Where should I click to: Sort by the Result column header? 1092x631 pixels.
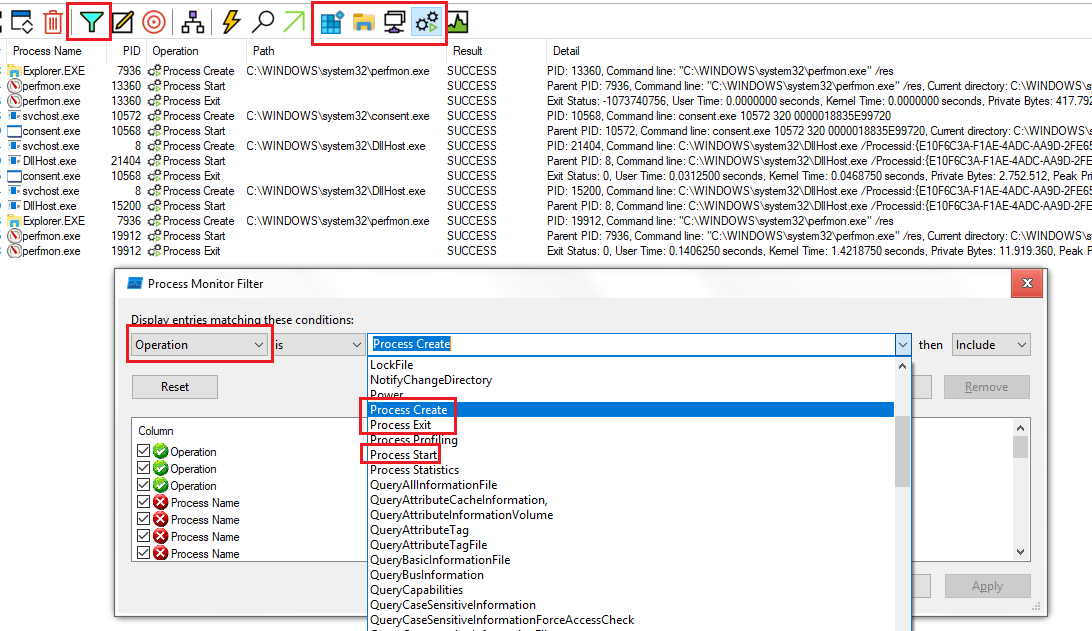467,51
